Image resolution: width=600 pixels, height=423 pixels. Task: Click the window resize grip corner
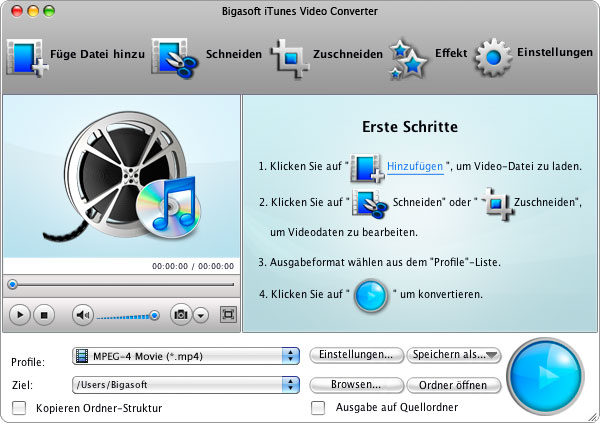(593, 417)
